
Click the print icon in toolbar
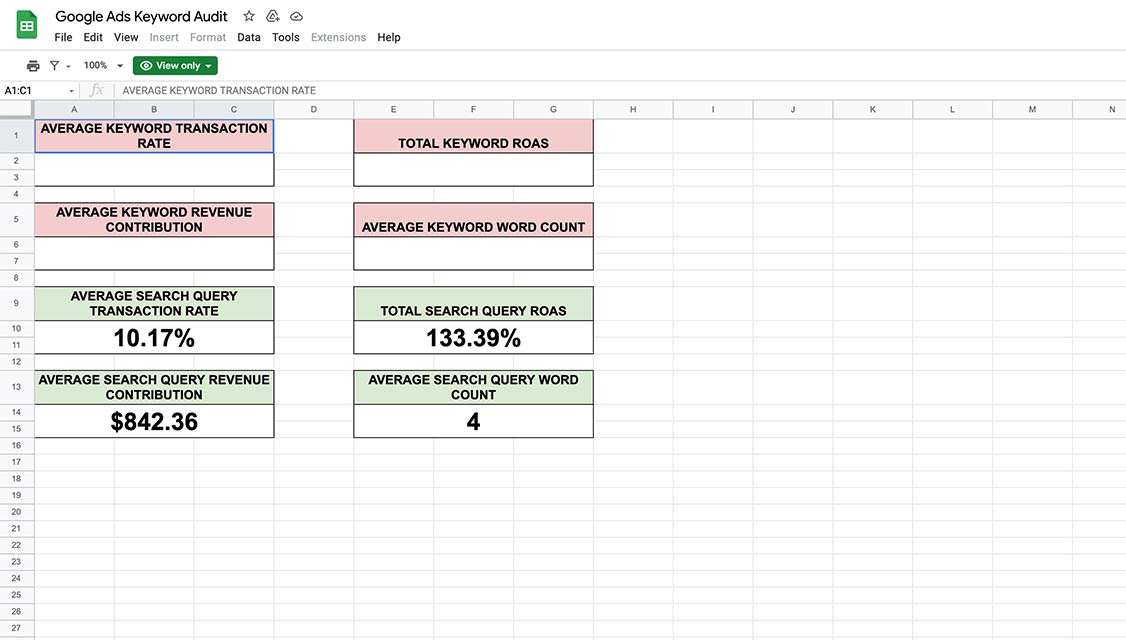pos(33,66)
